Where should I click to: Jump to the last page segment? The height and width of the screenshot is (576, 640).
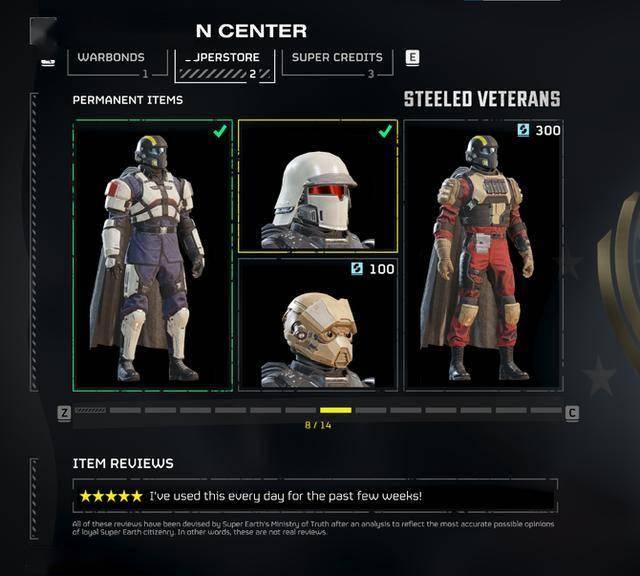546,410
